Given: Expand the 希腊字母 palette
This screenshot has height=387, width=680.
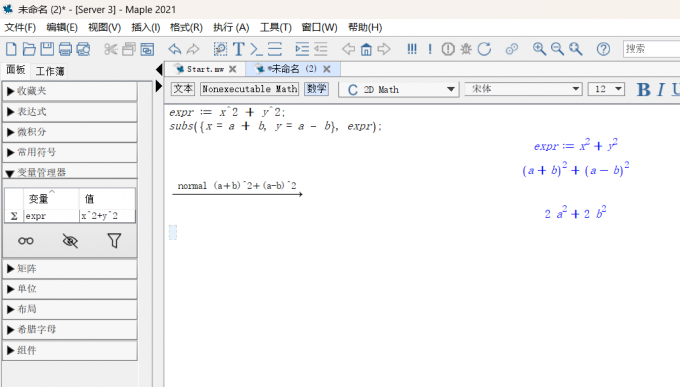Looking at the screenshot, I should click(x=70, y=330).
